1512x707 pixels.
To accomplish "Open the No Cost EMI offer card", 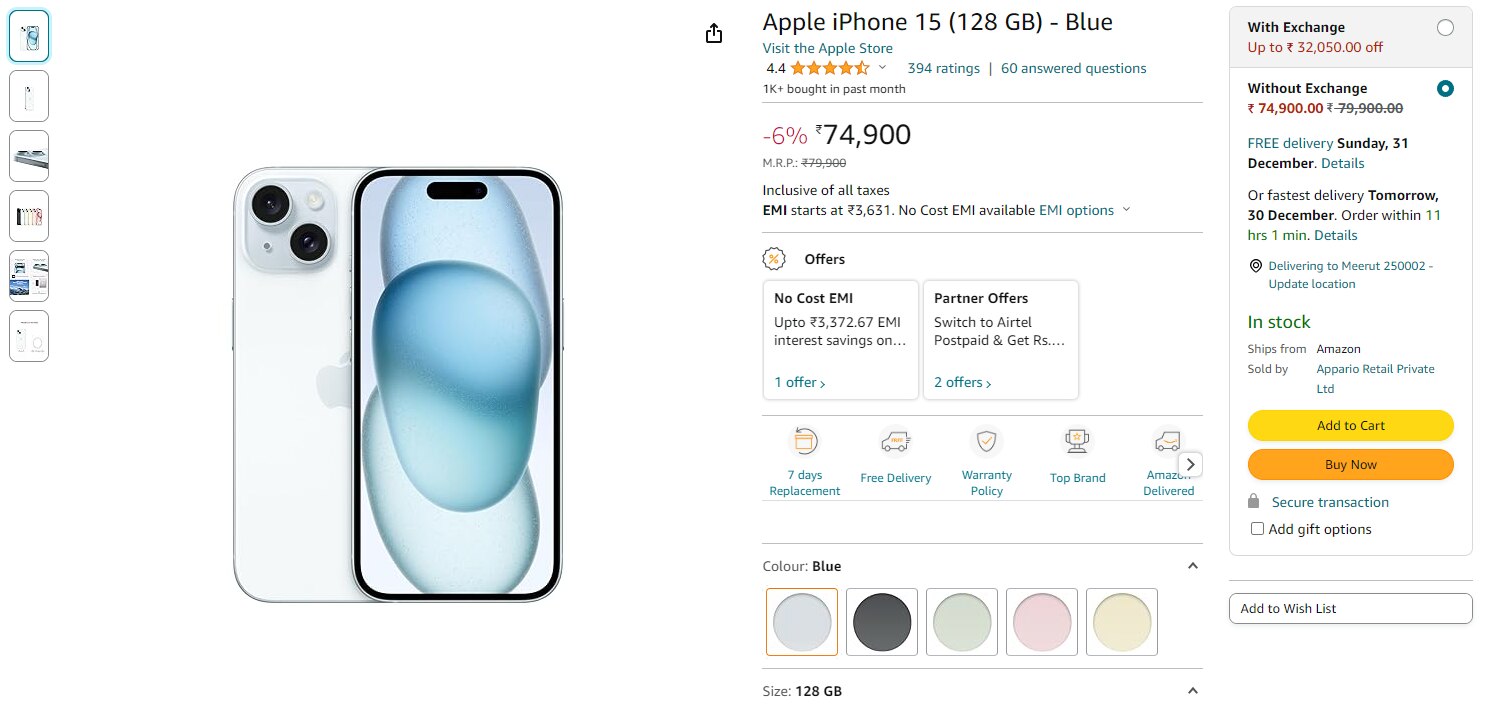I will point(840,340).
